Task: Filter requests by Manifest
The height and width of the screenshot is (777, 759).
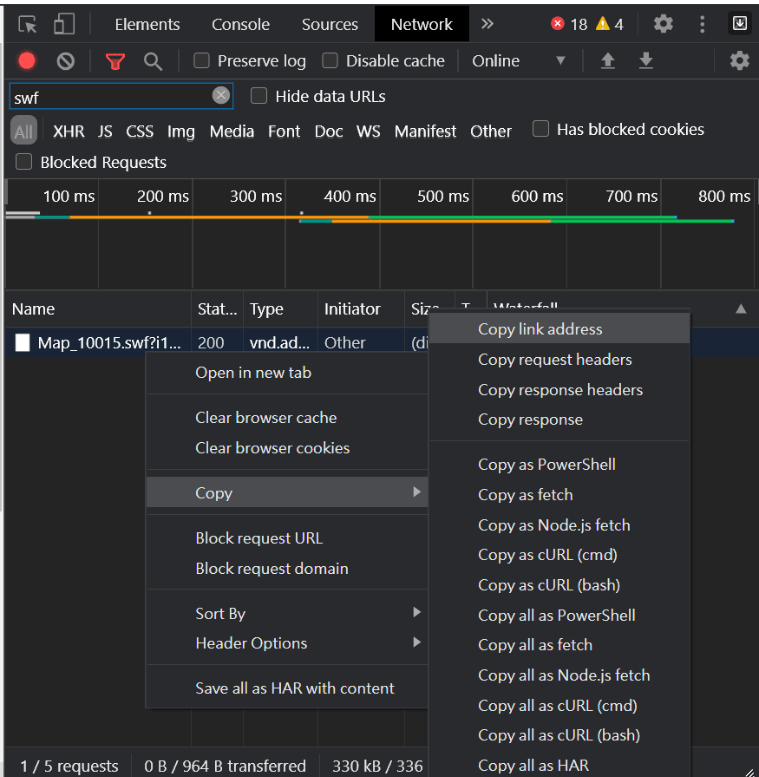Action: 425,131
